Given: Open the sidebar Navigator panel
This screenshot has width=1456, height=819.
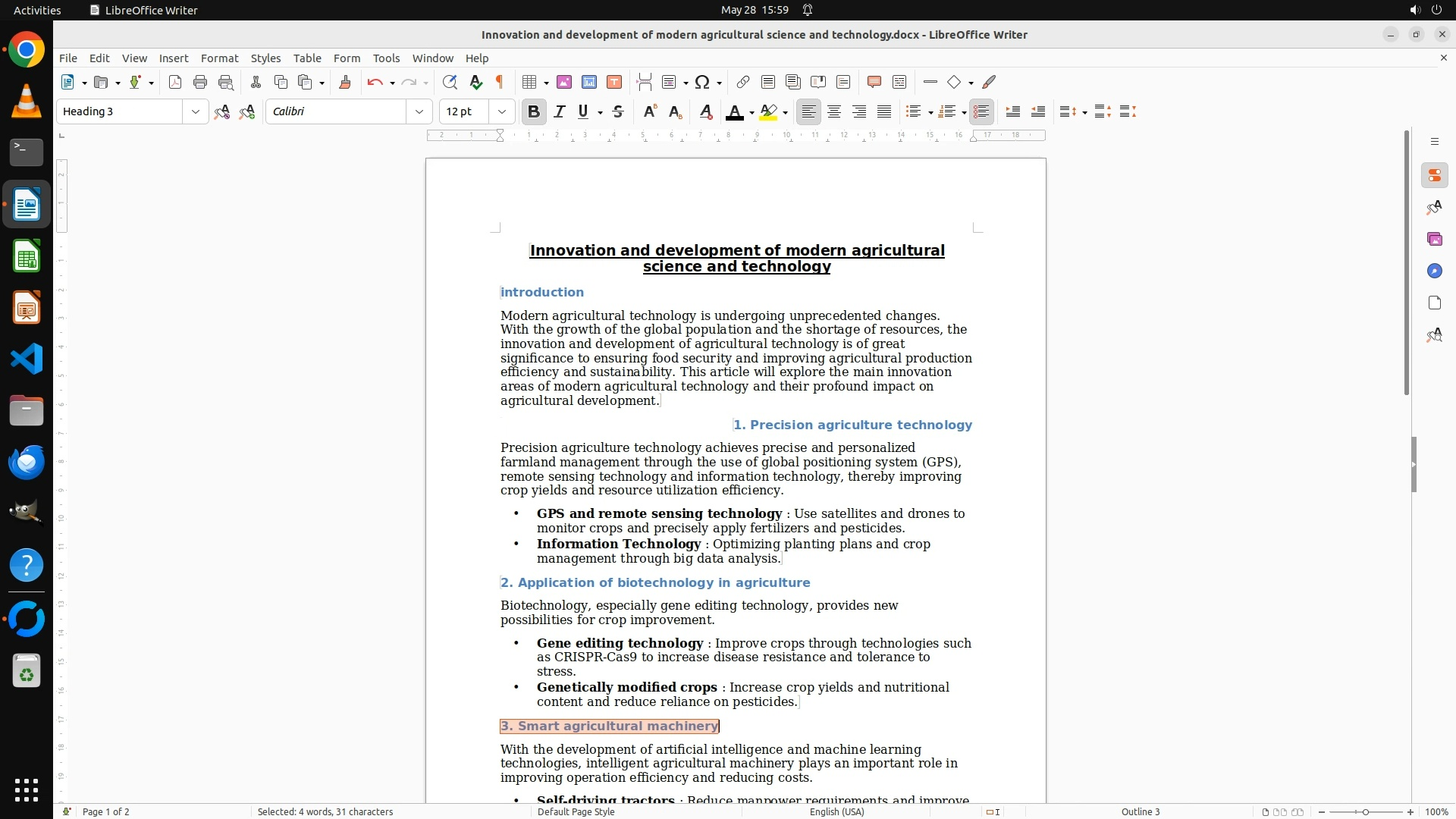Looking at the screenshot, I should 1434,271.
